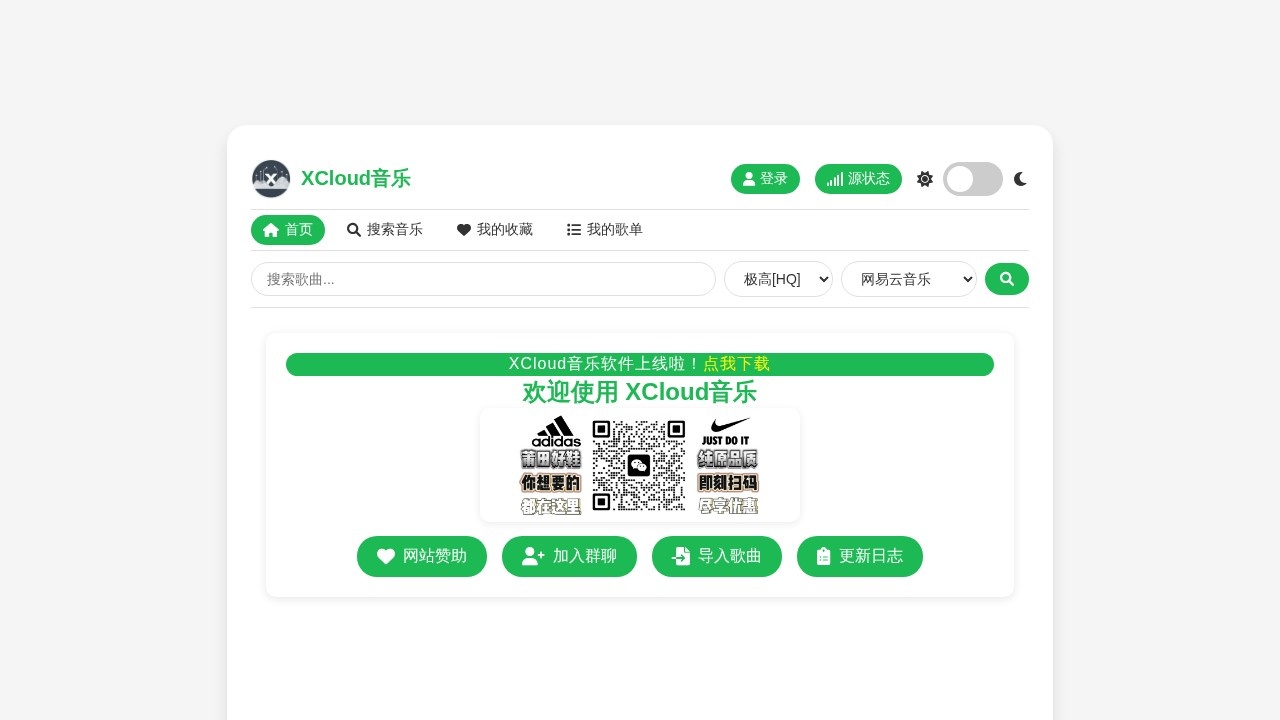The image size is (1280, 720).
Task: Click the add-user icon on 加入群聊
Action: (x=531, y=556)
